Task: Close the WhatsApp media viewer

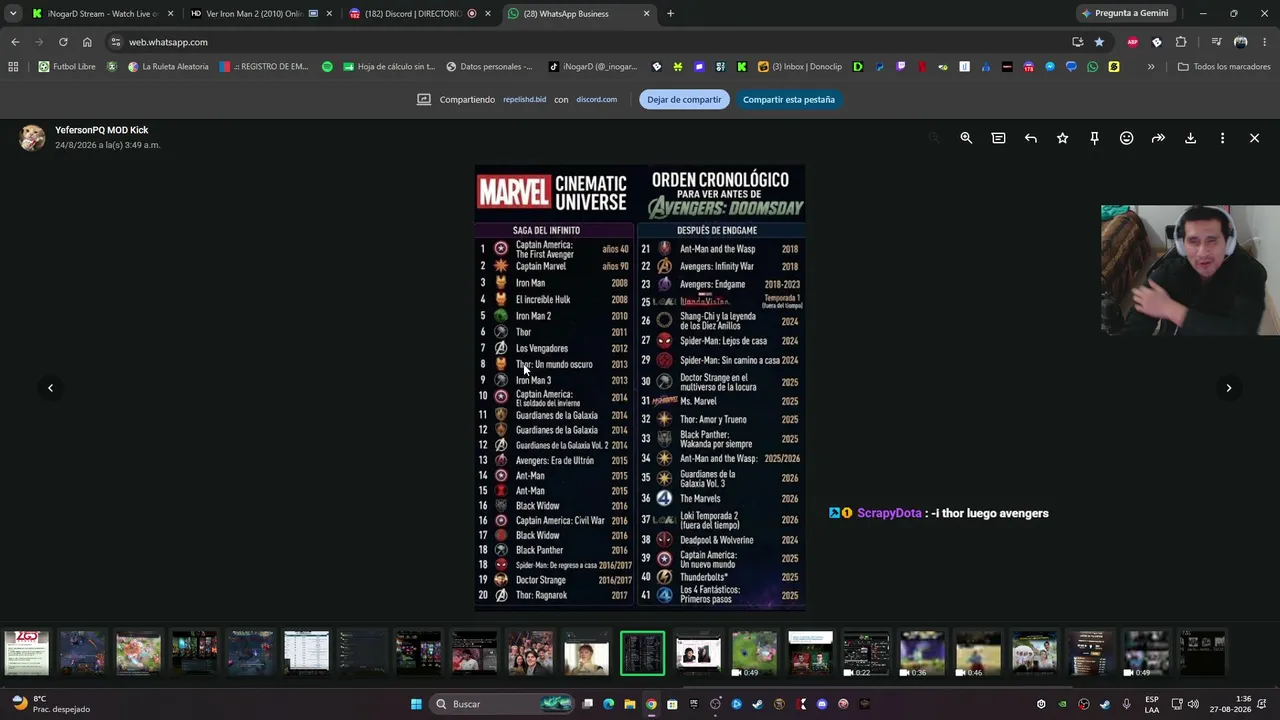Action: (1254, 138)
